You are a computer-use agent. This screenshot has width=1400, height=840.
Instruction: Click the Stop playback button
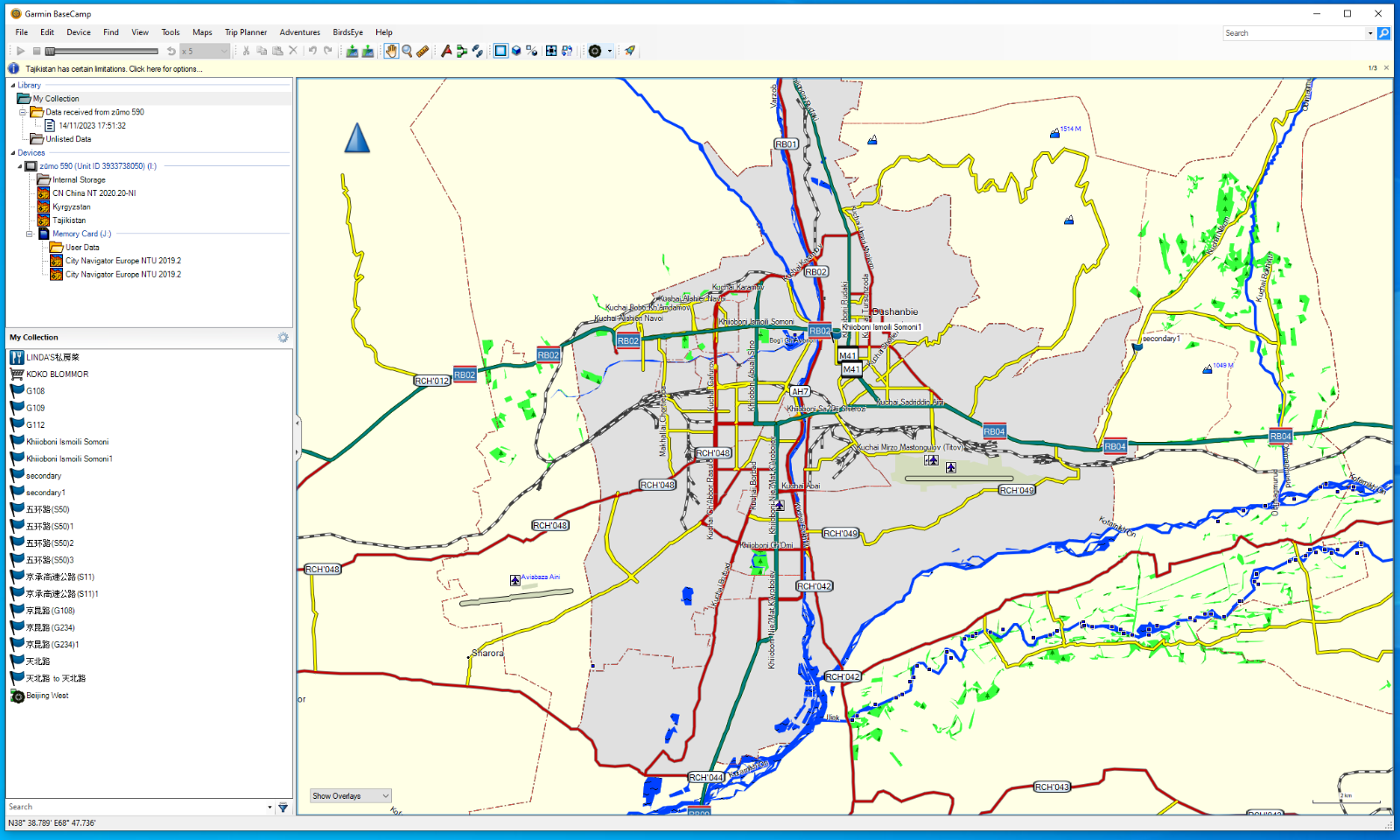point(37,51)
